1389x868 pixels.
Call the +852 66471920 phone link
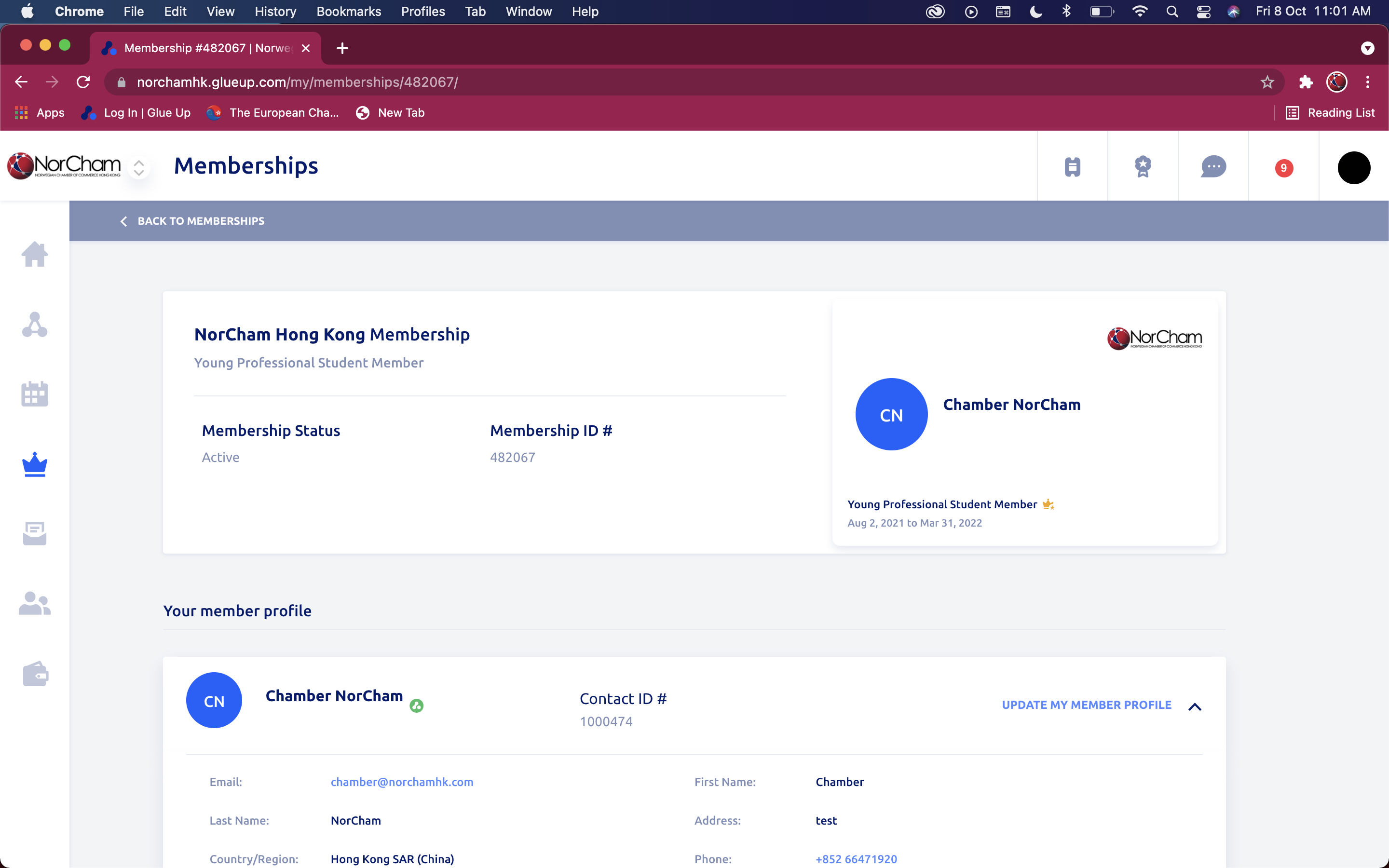point(856,859)
